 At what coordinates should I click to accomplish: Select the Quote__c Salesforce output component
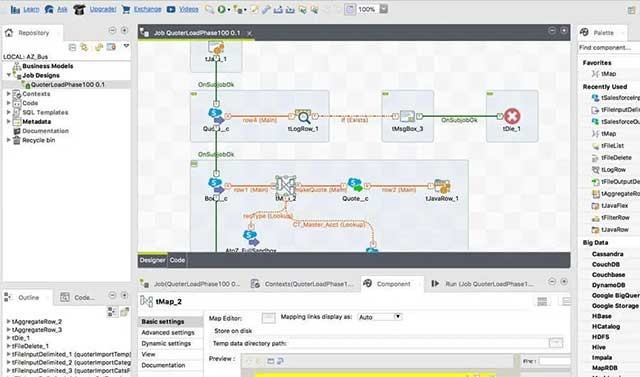point(355,185)
